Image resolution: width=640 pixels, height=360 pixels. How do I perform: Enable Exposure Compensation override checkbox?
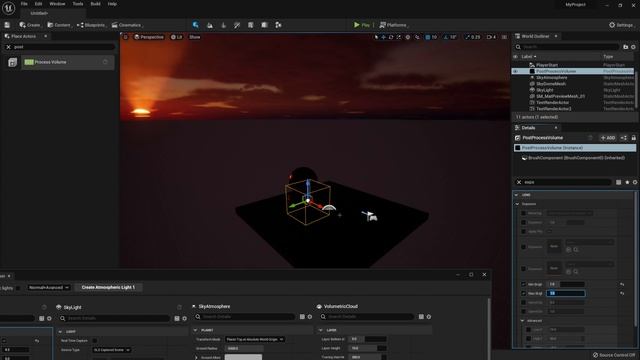pos(524,222)
